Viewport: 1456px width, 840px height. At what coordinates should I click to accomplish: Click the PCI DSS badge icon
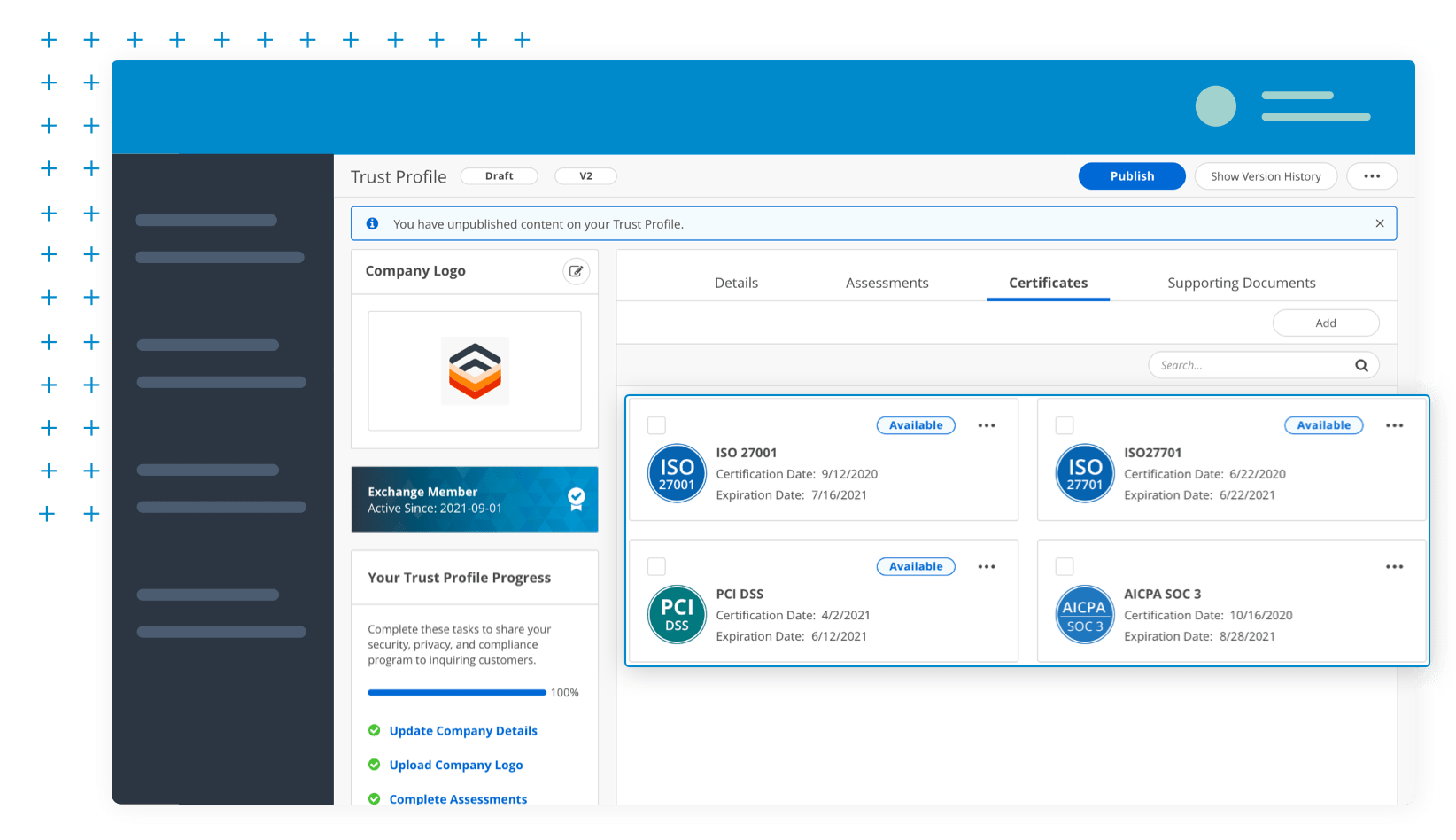point(677,615)
